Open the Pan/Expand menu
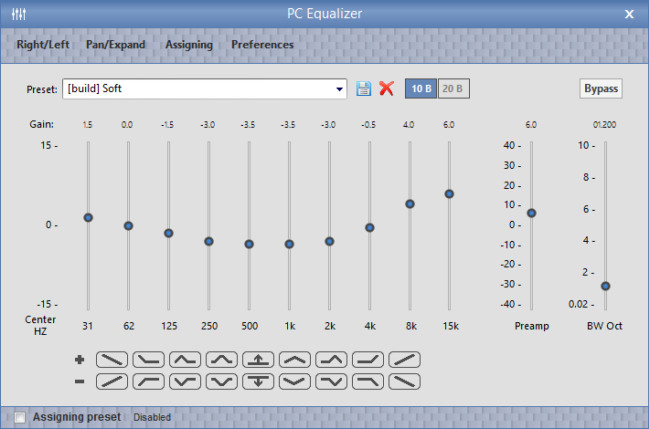 point(115,45)
